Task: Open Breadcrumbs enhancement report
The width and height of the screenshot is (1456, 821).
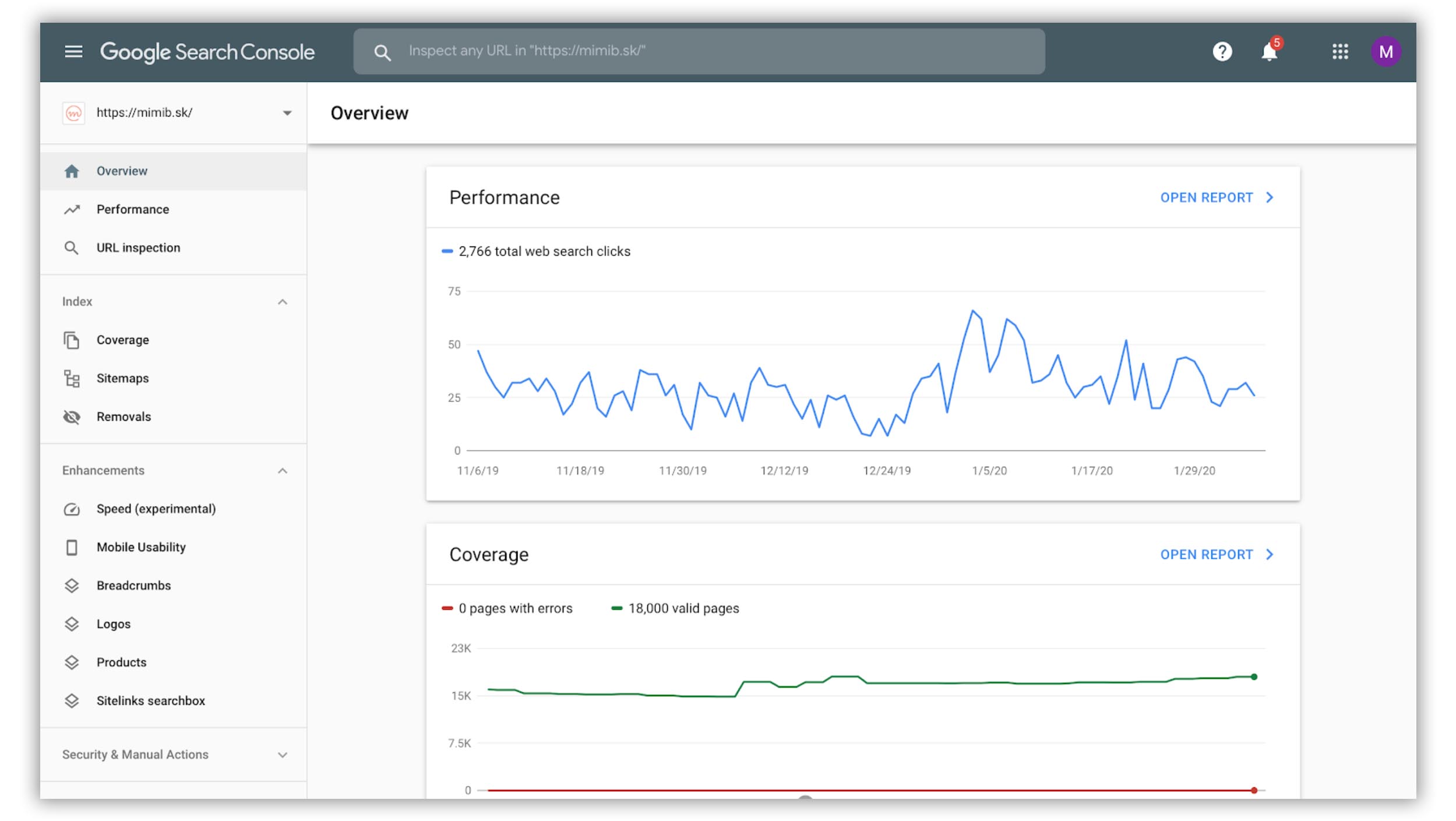Action: [173, 586]
